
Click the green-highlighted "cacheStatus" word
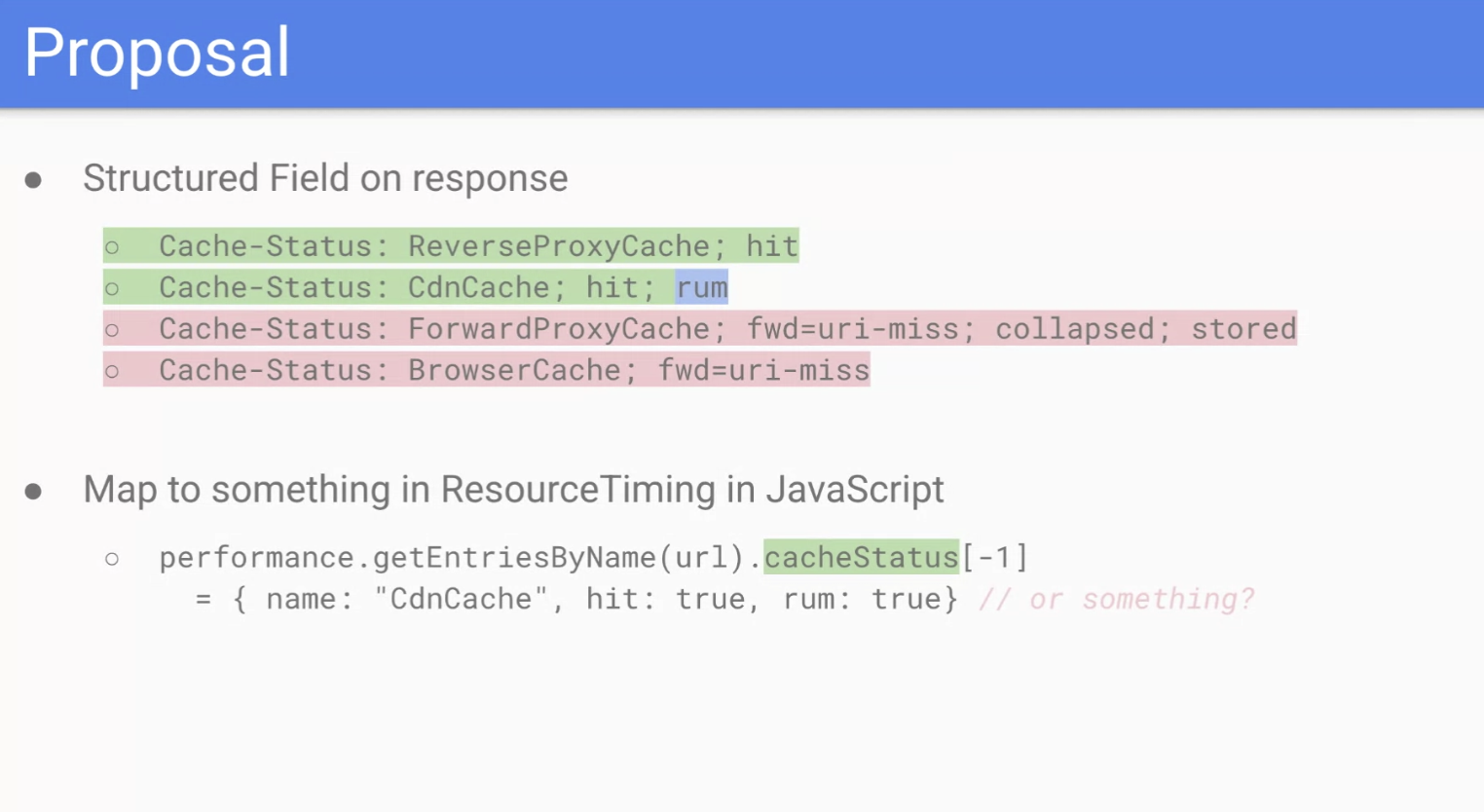(x=861, y=557)
